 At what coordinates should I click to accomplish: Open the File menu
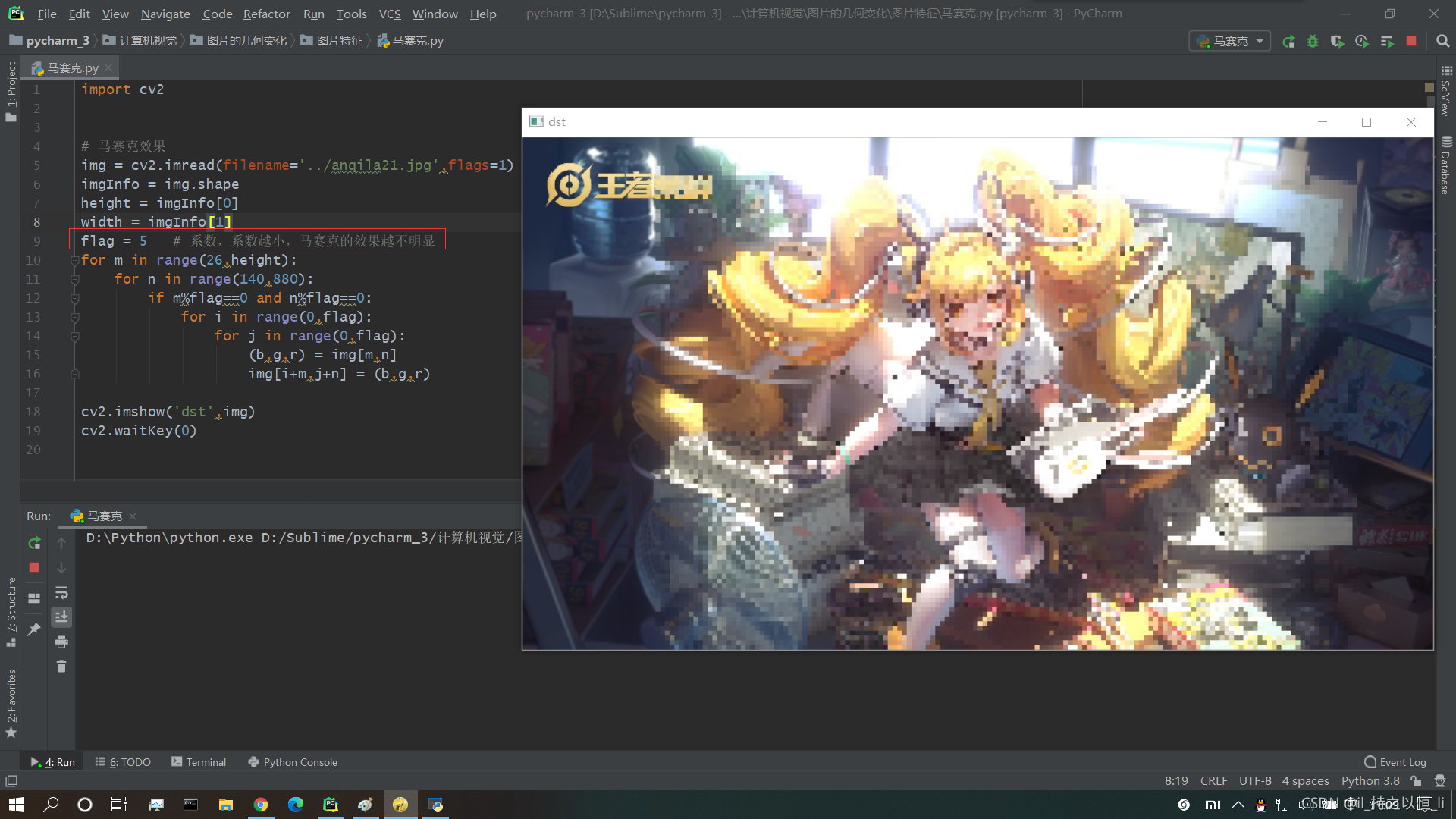click(47, 14)
